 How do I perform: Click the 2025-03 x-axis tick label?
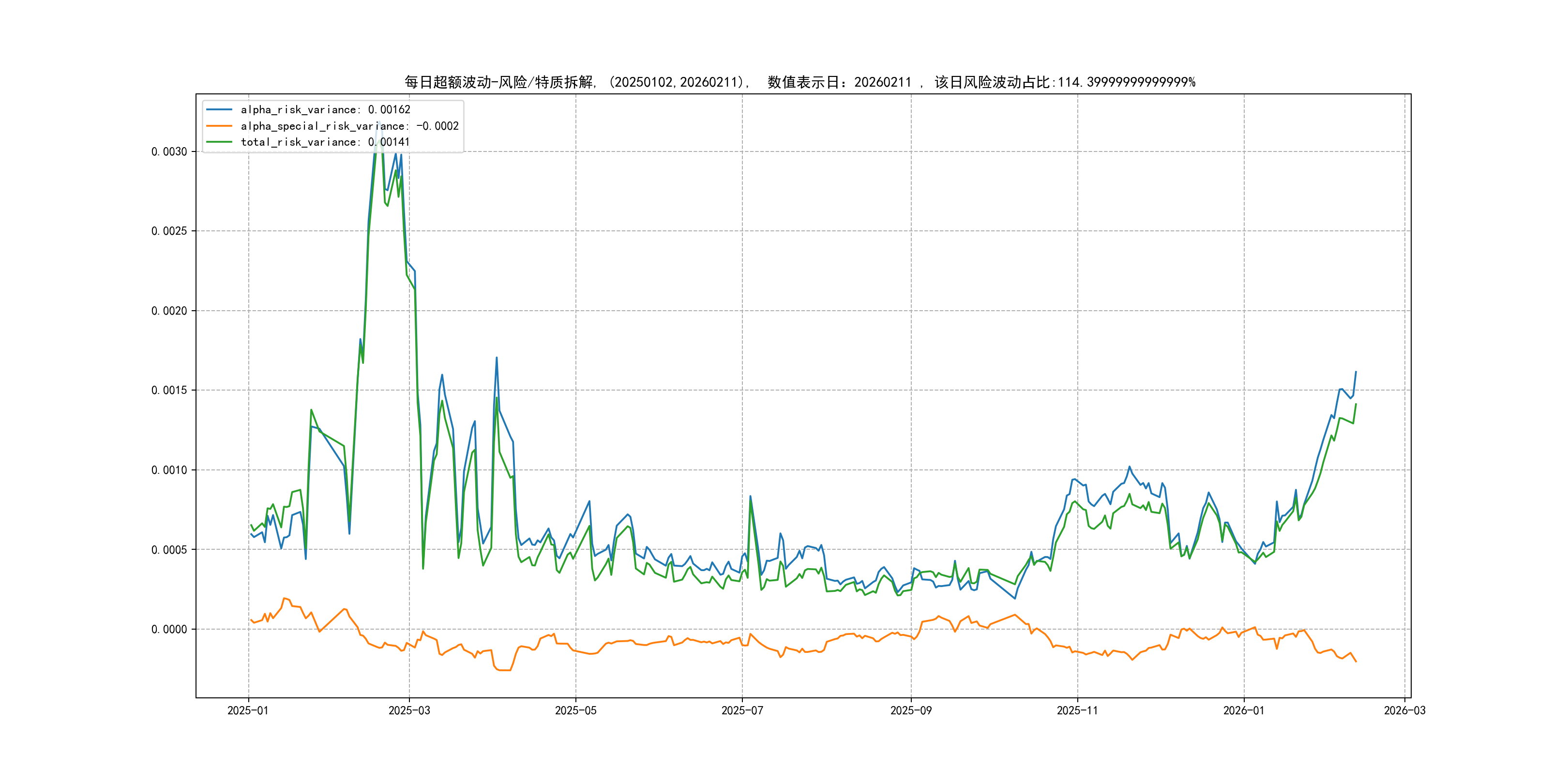pos(409,710)
